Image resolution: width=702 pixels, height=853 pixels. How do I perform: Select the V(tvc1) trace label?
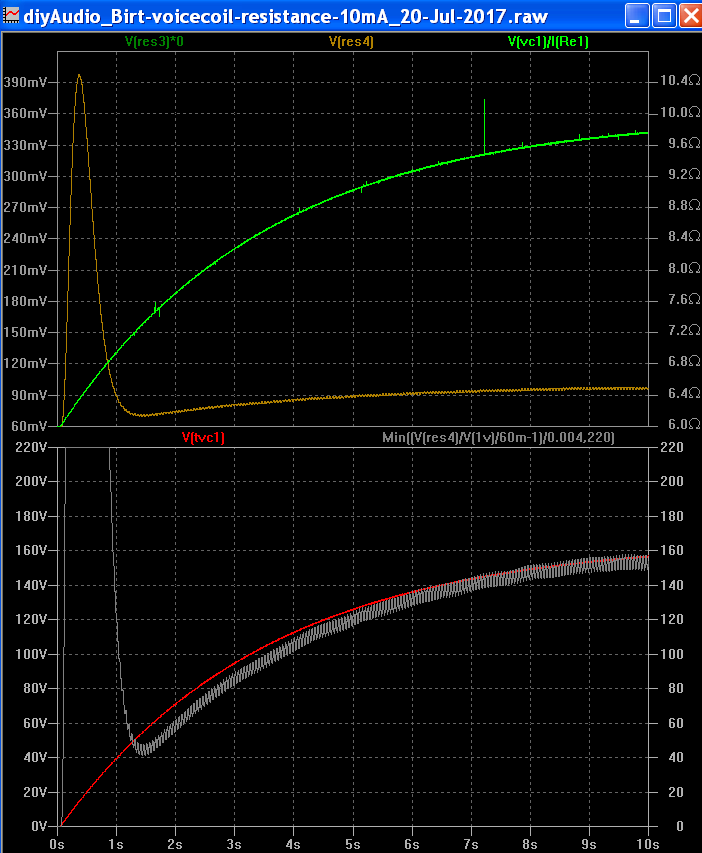click(x=203, y=437)
